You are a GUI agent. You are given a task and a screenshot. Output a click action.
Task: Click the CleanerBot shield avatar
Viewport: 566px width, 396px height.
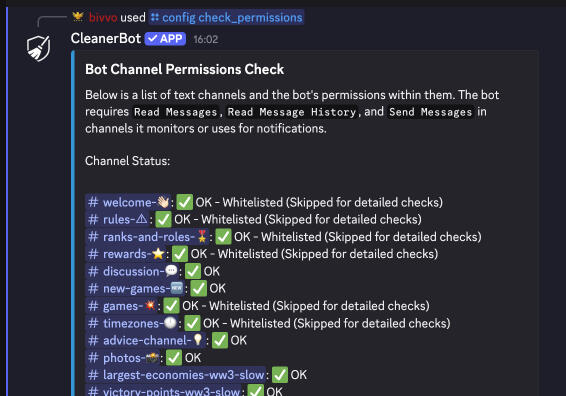pyautogui.click(x=38, y=48)
